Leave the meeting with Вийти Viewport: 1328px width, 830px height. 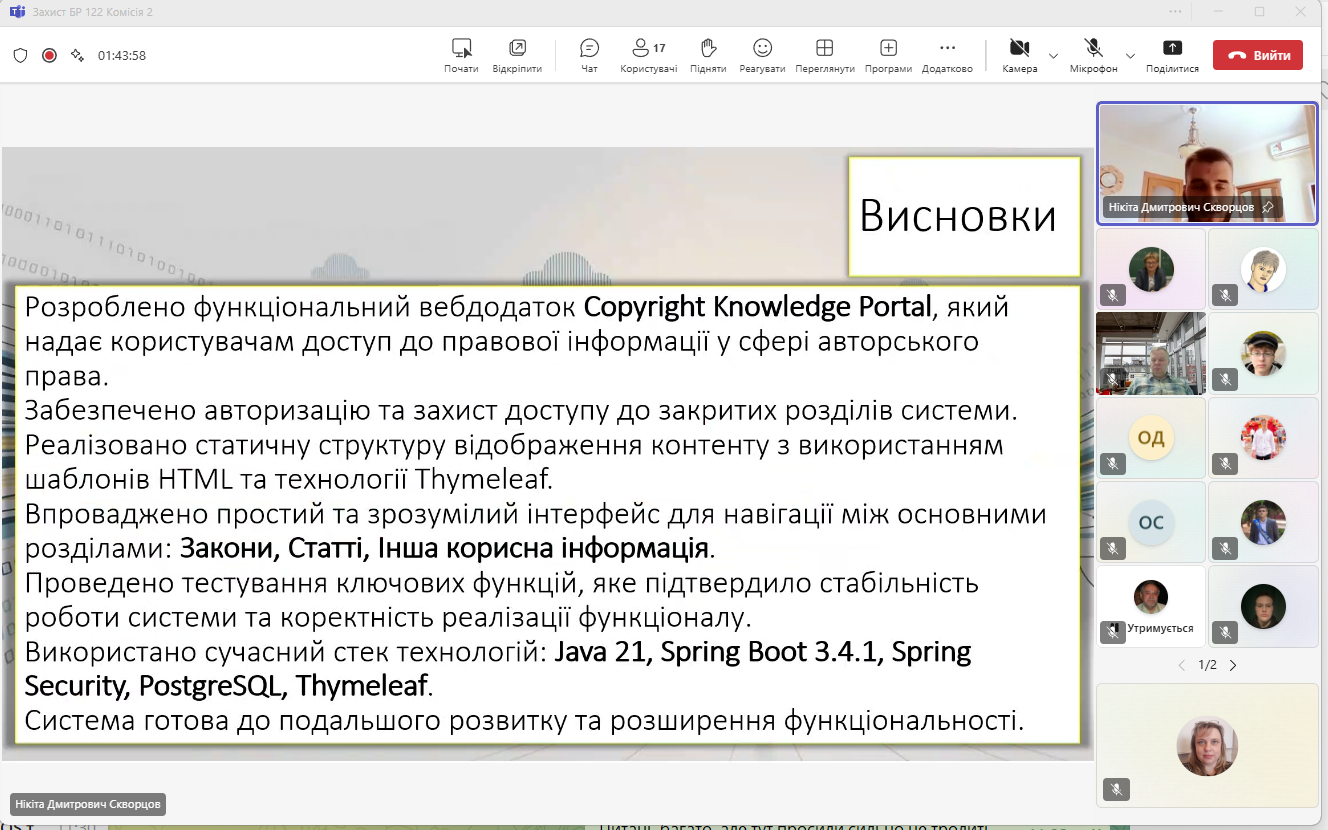click(x=1257, y=55)
